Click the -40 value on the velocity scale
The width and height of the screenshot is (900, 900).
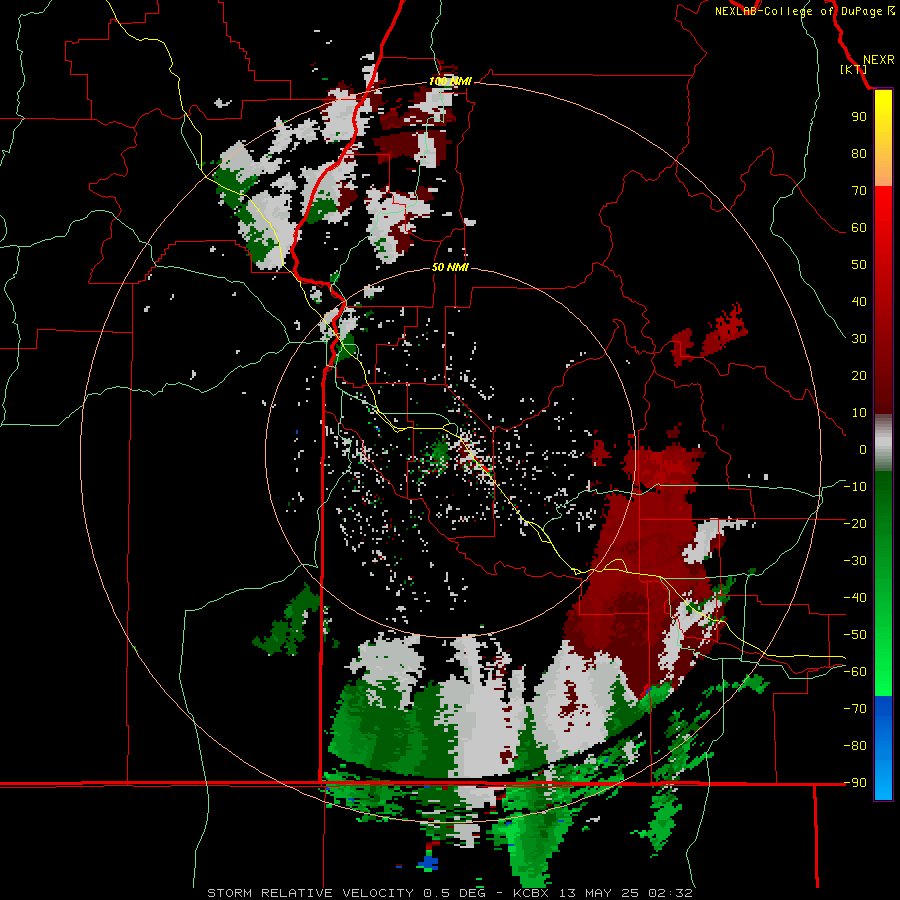[x=855, y=598]
